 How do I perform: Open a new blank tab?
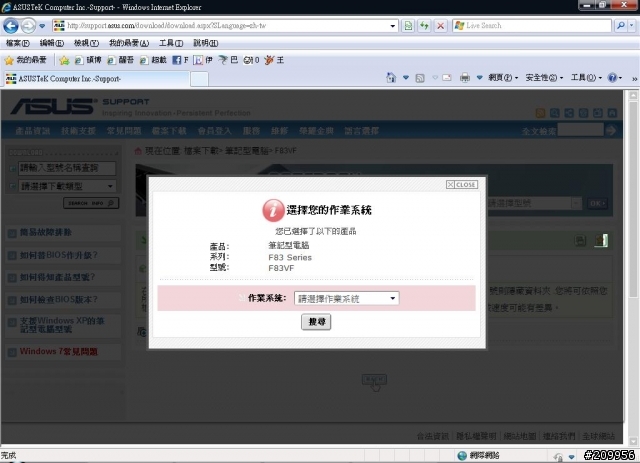coord(199,79)
